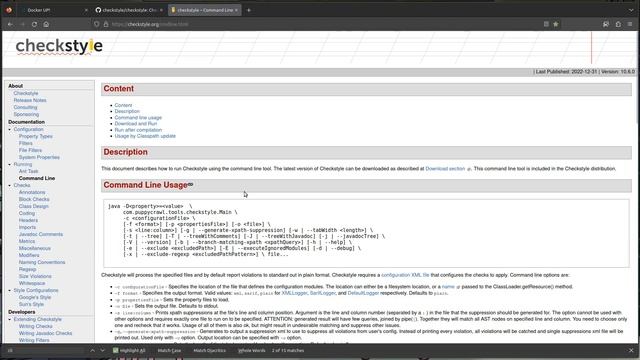Jump to Usage by Classpath update link
This screenshot has width=640, height=360.
click(145, 136)
